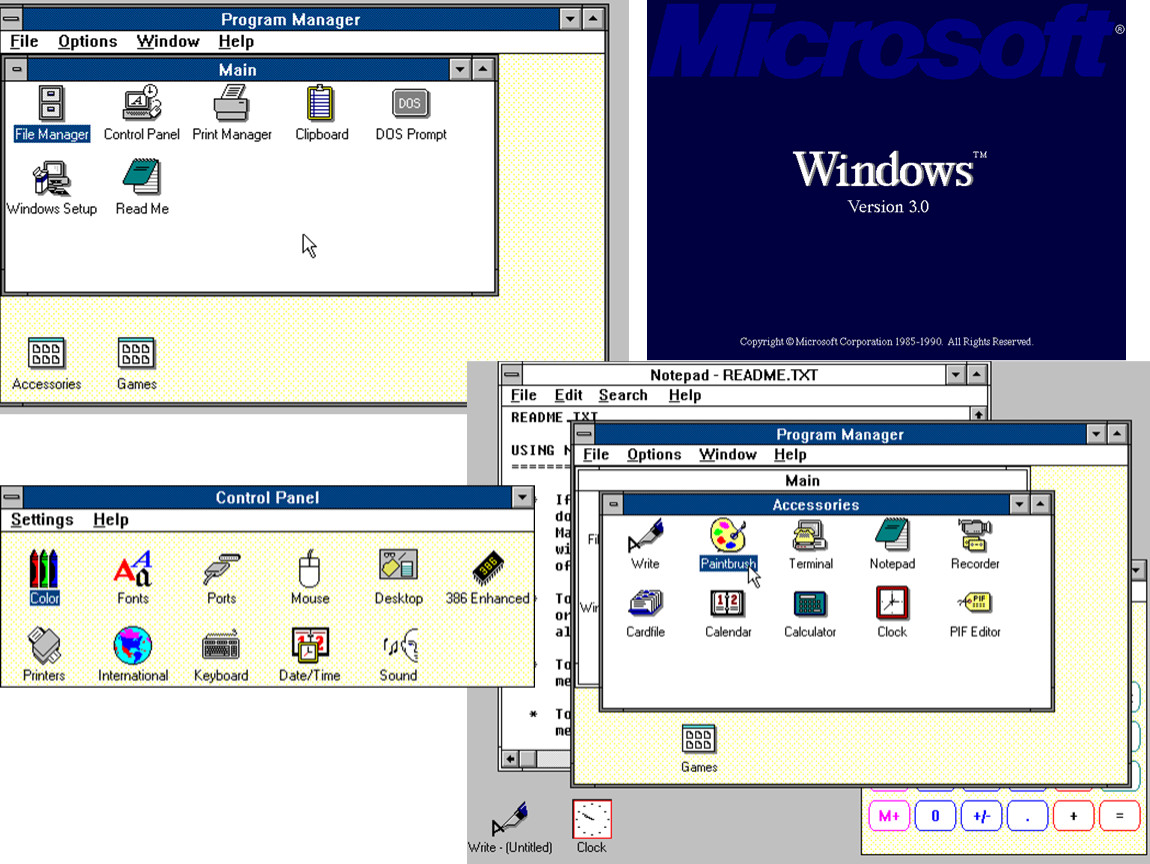Open Color settings in Control Panel
The width and height of the screenshot is (1150, 864).
(44, 577)
